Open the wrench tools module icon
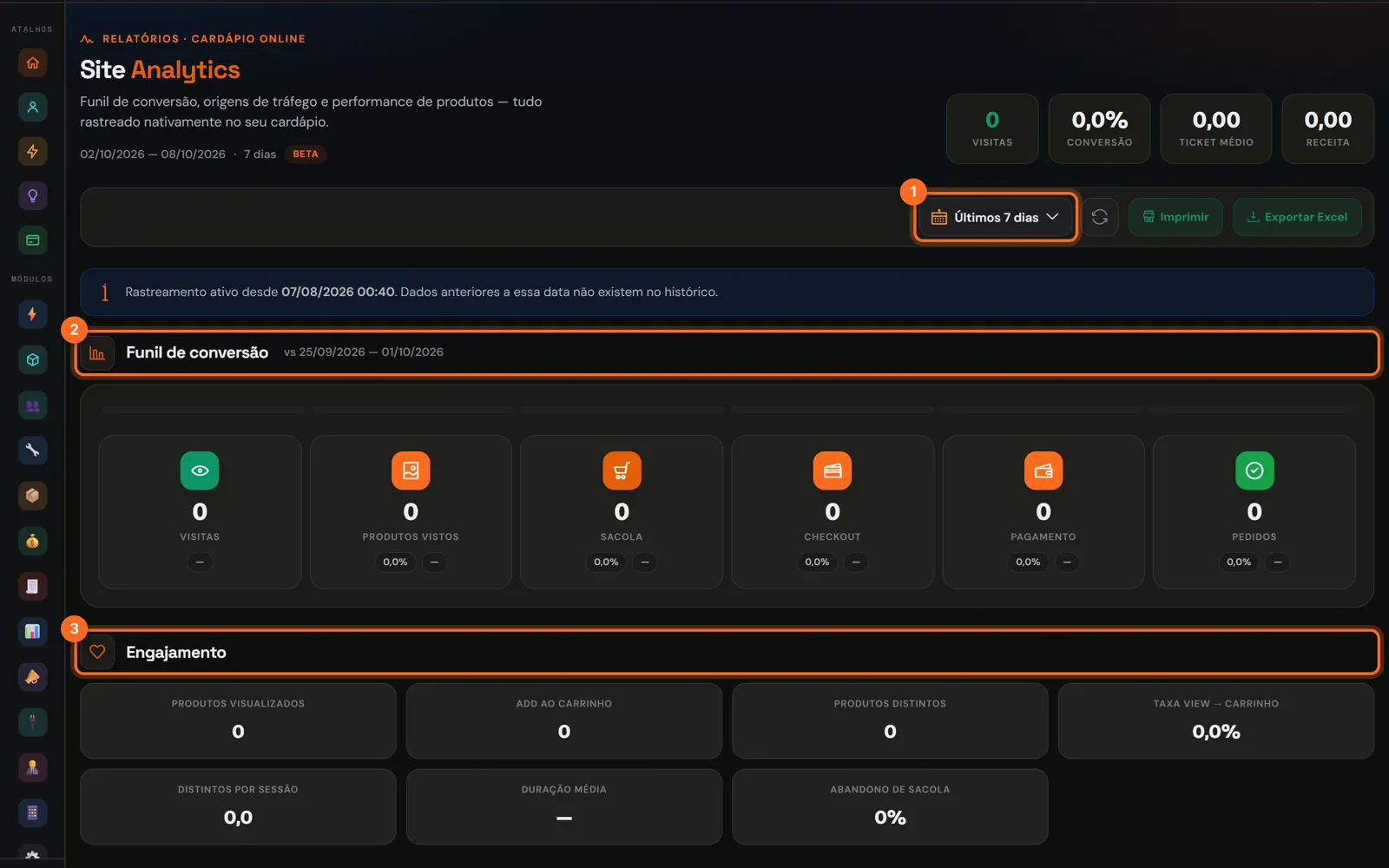The width and height of the screenshot is (1389, 868). (x=32, y=450)
